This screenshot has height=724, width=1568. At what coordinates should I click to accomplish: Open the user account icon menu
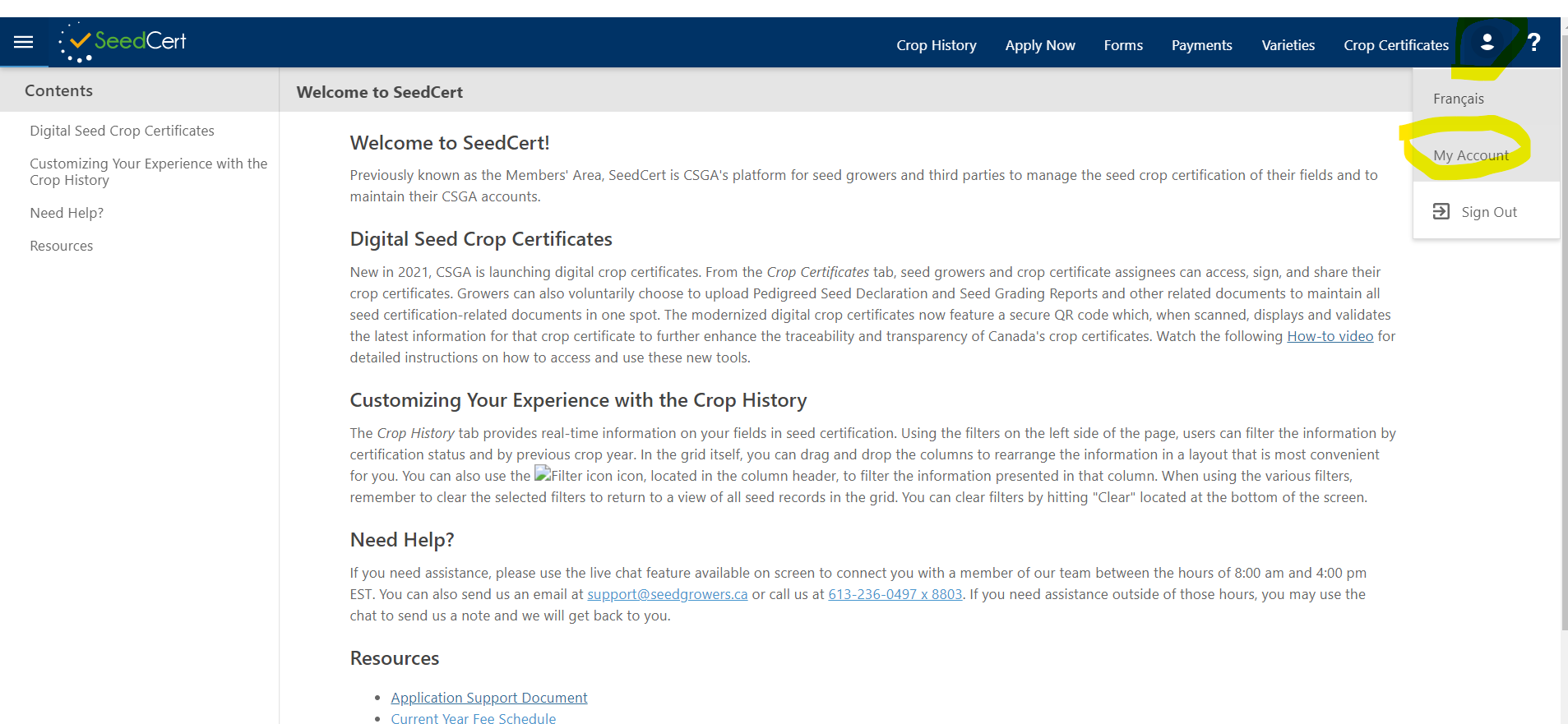1487,42
